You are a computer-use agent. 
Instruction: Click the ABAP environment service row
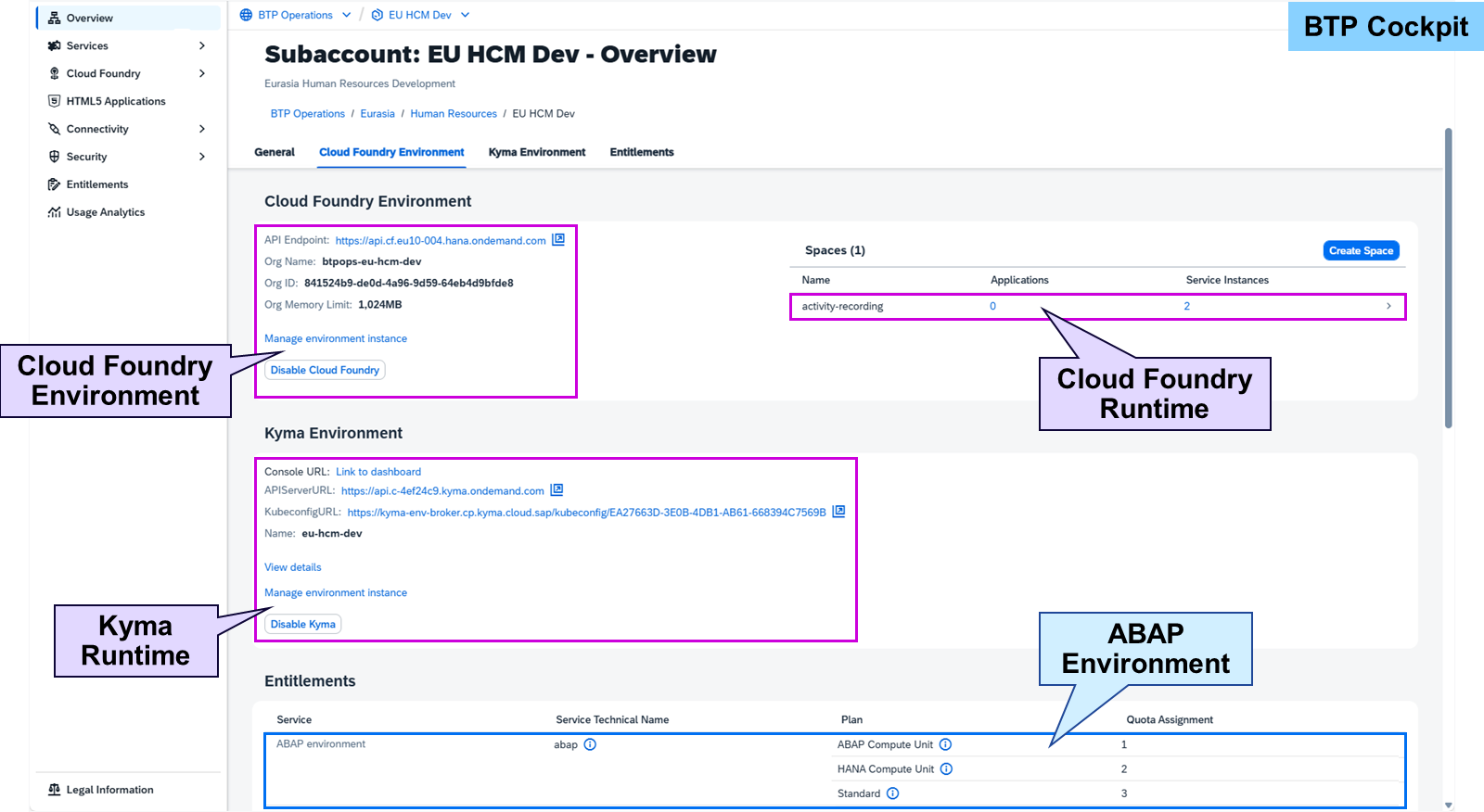835,771
